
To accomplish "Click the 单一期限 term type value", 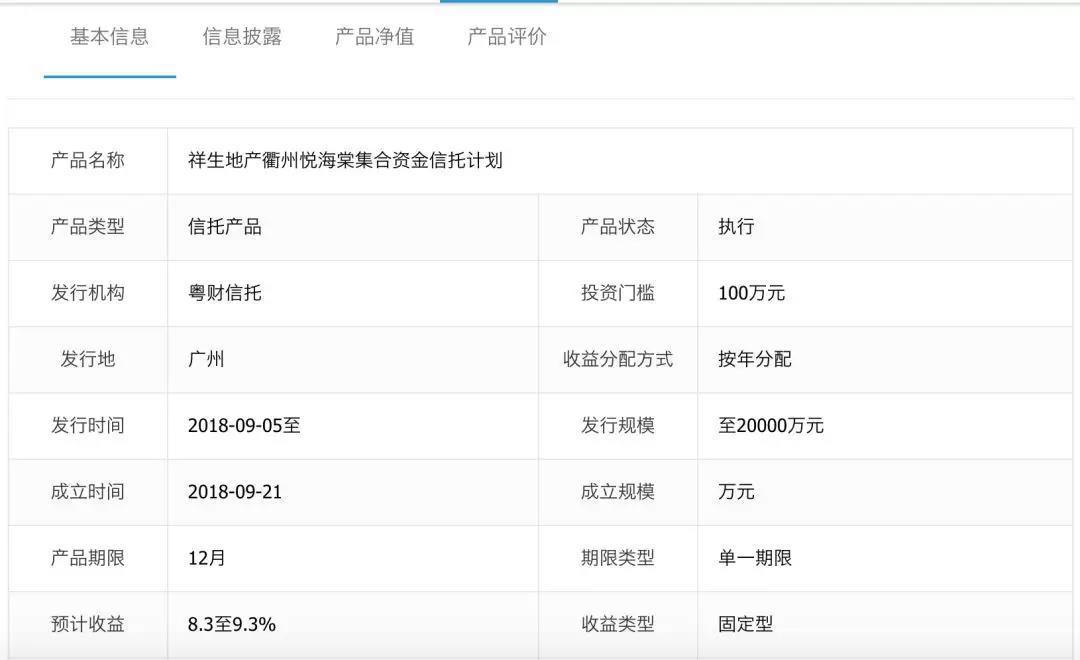I will coord(755,558).
